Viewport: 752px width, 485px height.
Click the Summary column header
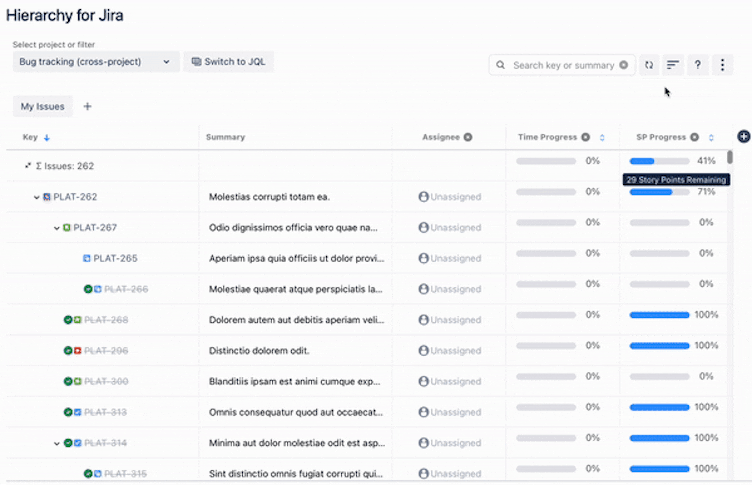coord(225,137)
